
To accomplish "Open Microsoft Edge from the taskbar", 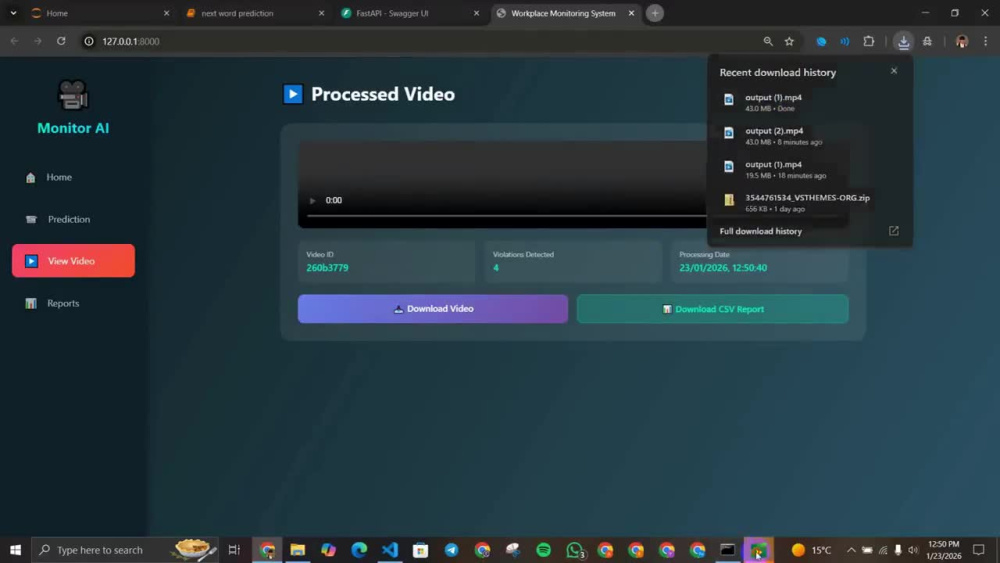I will pyautogui.click(x=359, y=550).
